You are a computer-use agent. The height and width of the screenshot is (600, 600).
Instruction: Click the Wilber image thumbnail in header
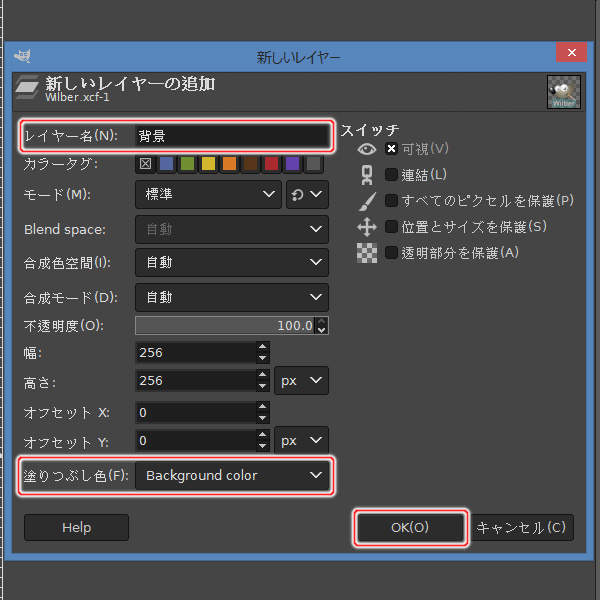point(564,92)
